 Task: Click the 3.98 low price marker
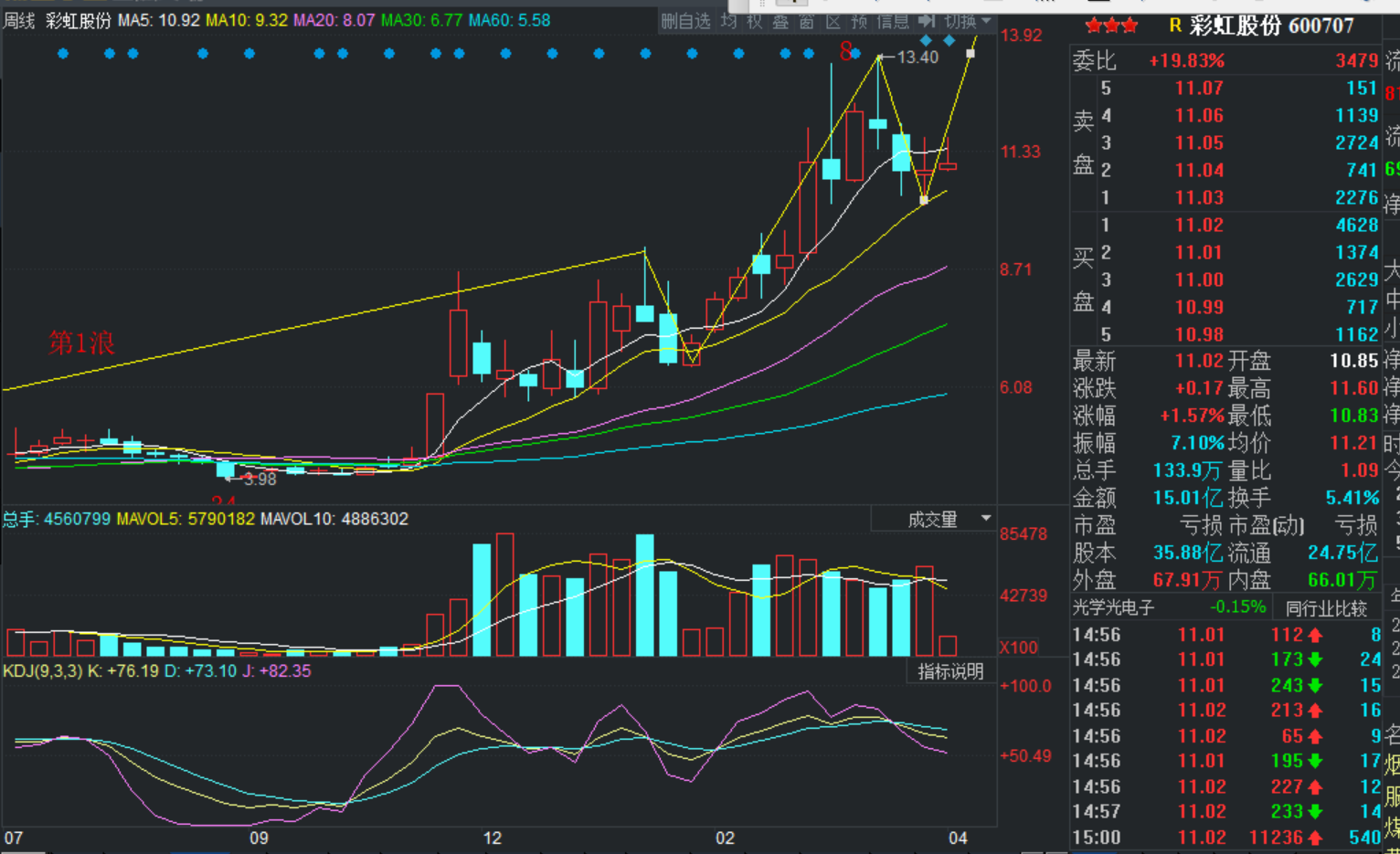tap(260, 480)
